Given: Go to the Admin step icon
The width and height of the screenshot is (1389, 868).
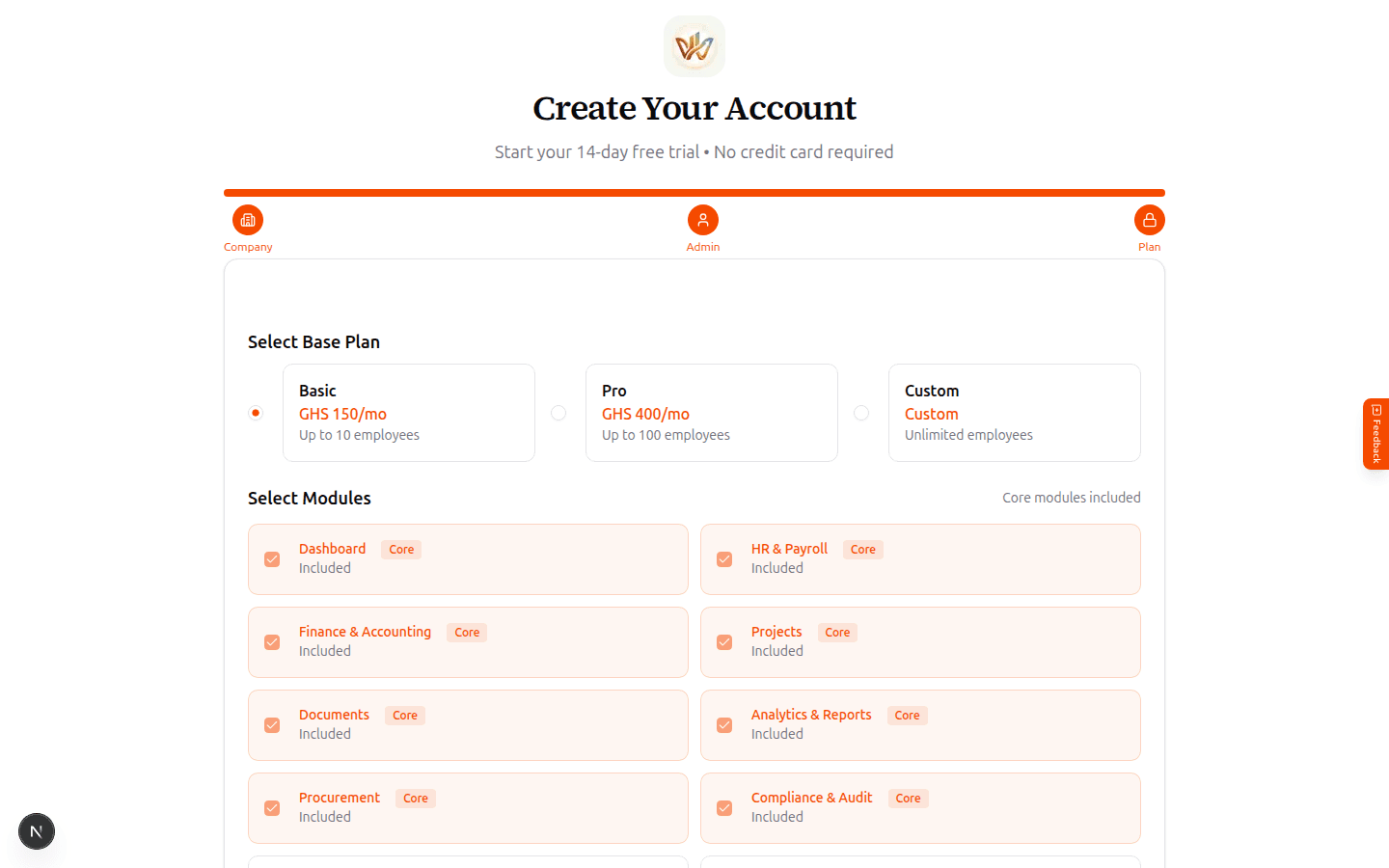Looking at the screenshot, I should tap(703, 220).
